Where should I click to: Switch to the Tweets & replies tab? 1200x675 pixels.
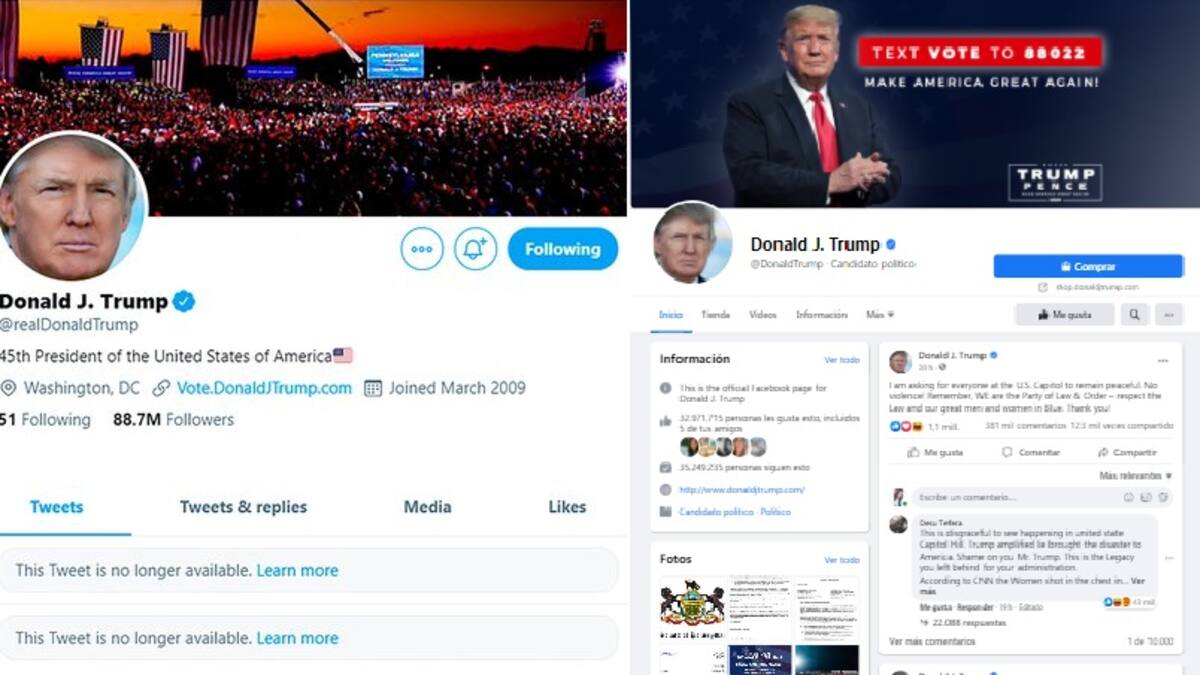point(243,507)
